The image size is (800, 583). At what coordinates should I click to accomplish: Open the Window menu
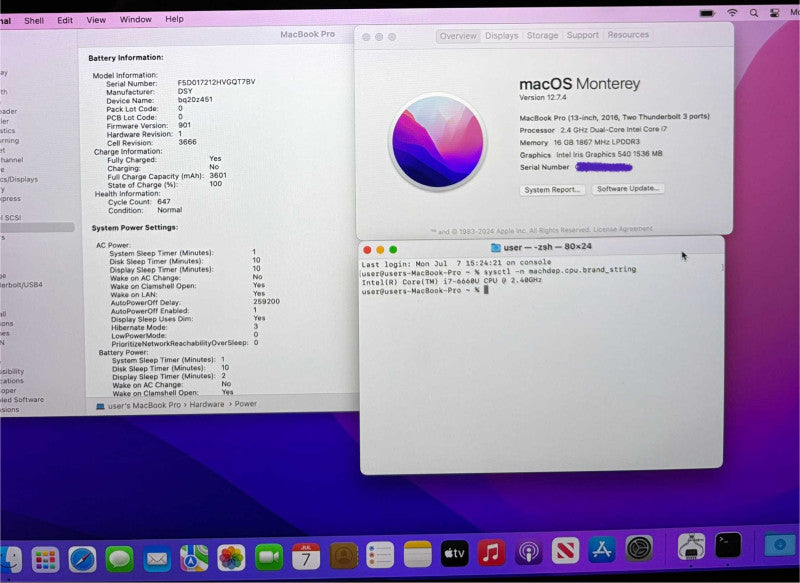pos(135,19)
